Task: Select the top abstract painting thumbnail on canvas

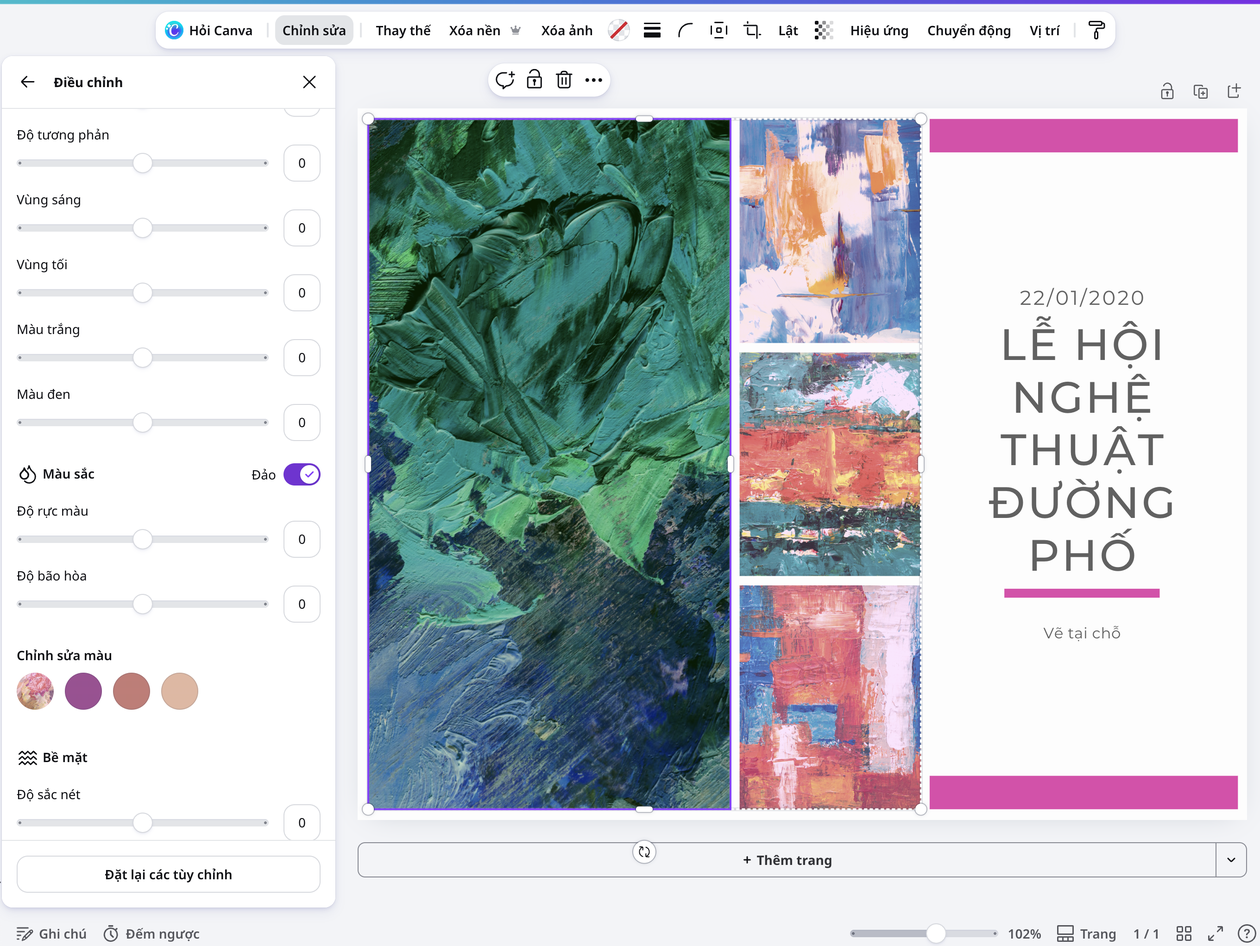Action: (x=830, y=231)
